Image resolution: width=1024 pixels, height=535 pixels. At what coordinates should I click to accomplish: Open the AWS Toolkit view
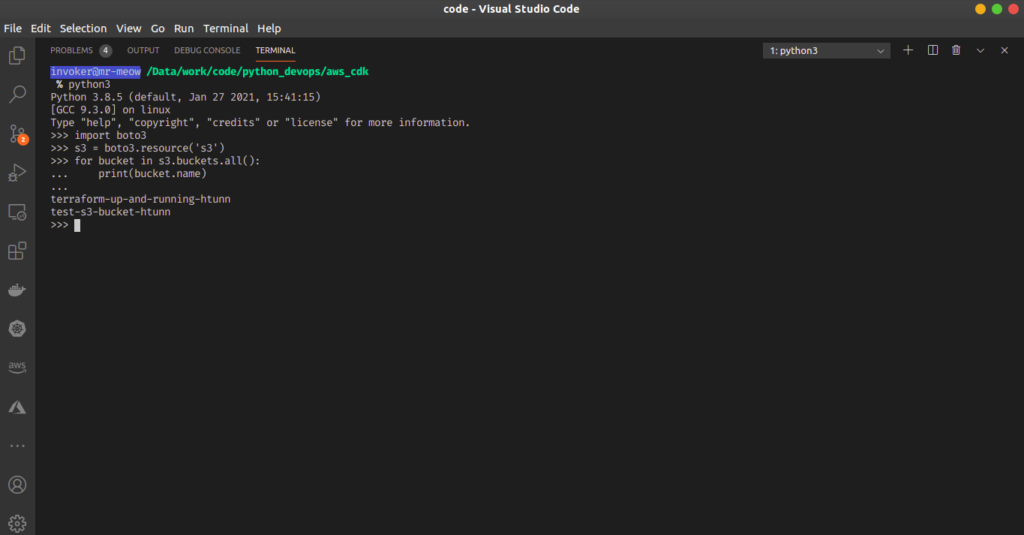[x=17, y=367]
